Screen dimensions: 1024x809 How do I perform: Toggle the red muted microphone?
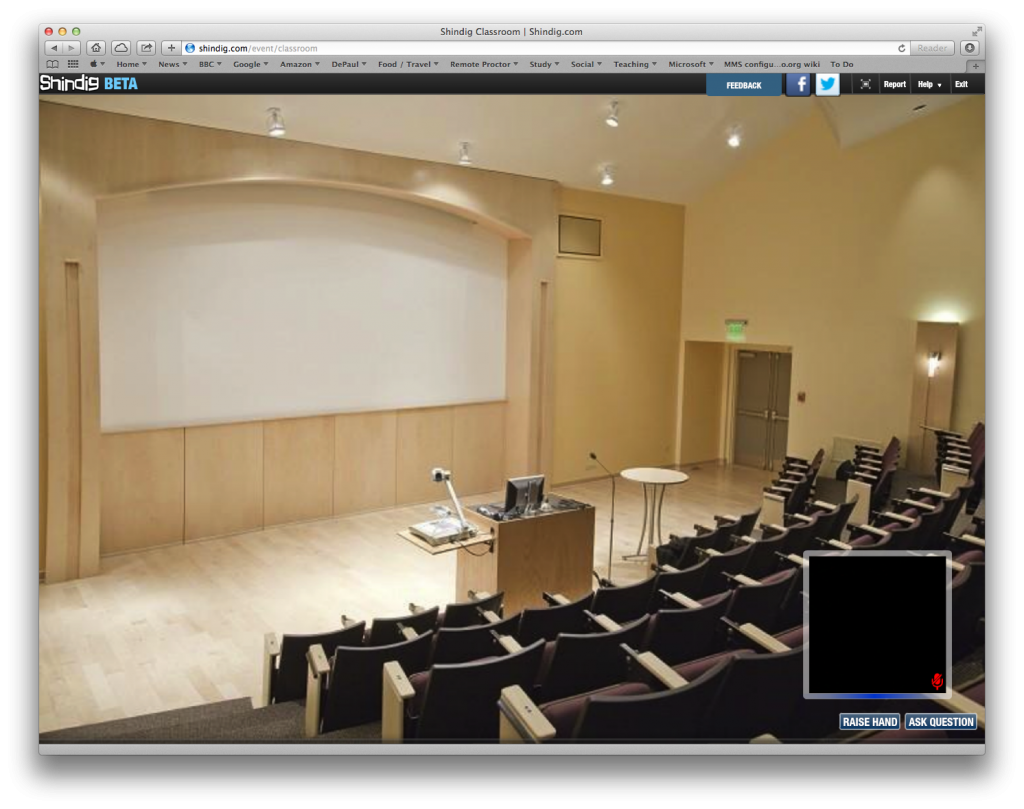[937, 681]
